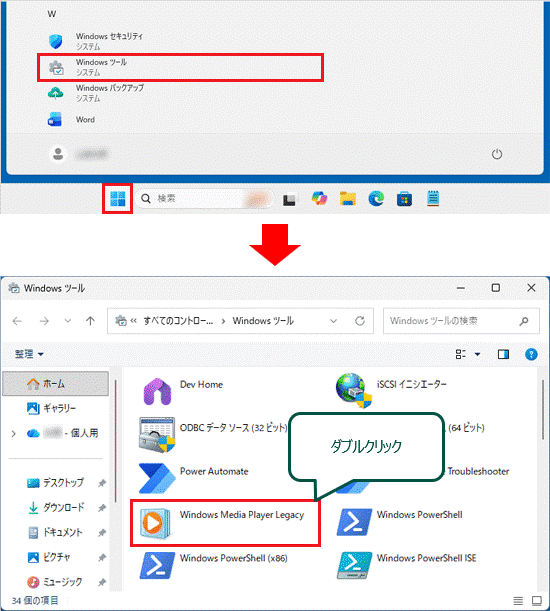The width and height of the screenshot is (550, 611).
Task: Launch Copilot from the taskbar
Action: pos(319,199)
